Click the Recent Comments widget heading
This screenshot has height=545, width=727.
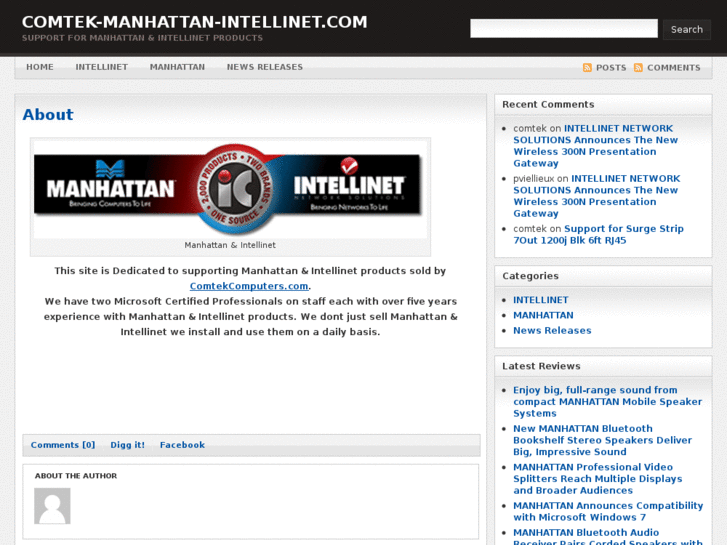coord(548,104)
